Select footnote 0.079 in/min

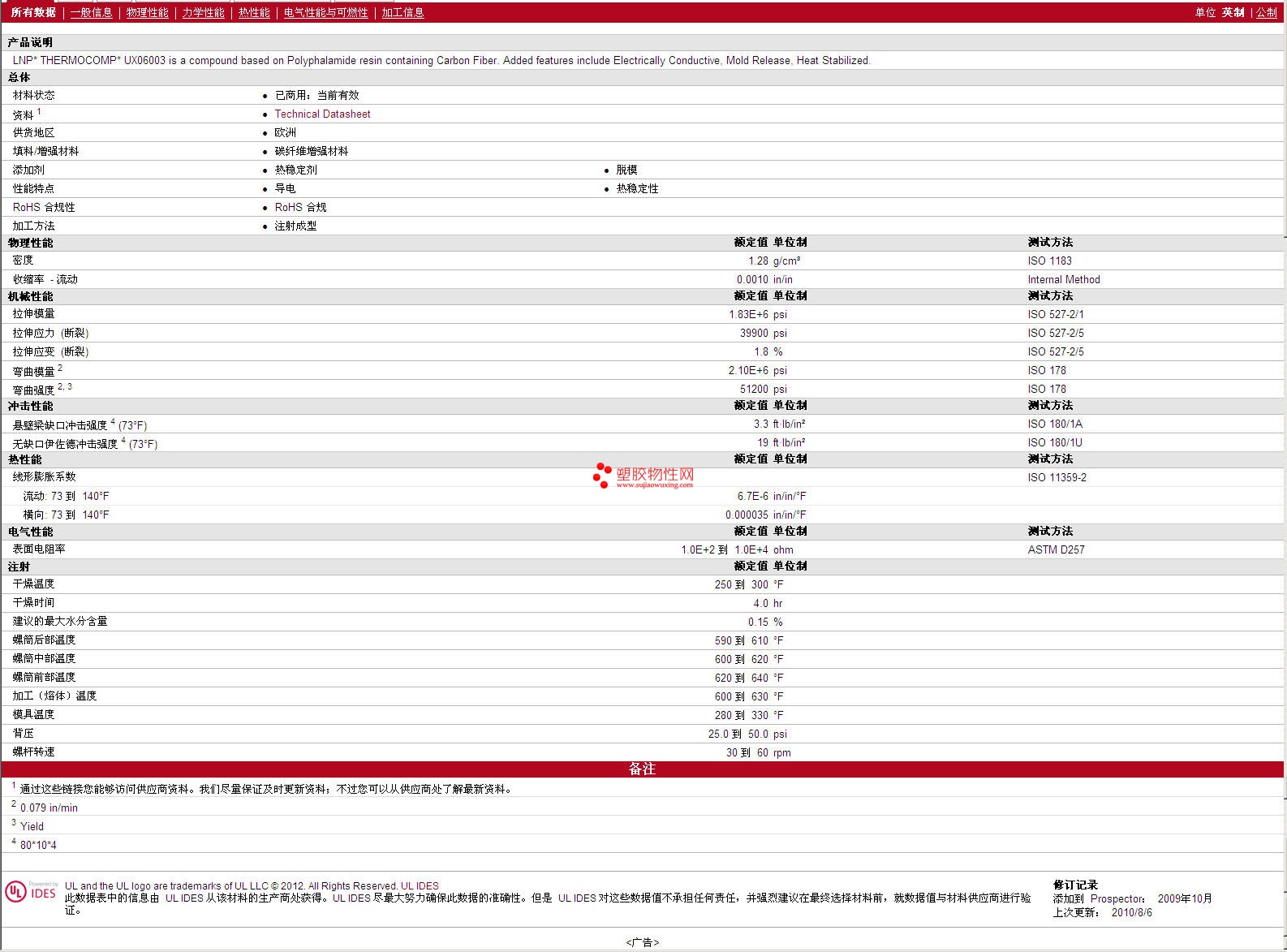49,808
